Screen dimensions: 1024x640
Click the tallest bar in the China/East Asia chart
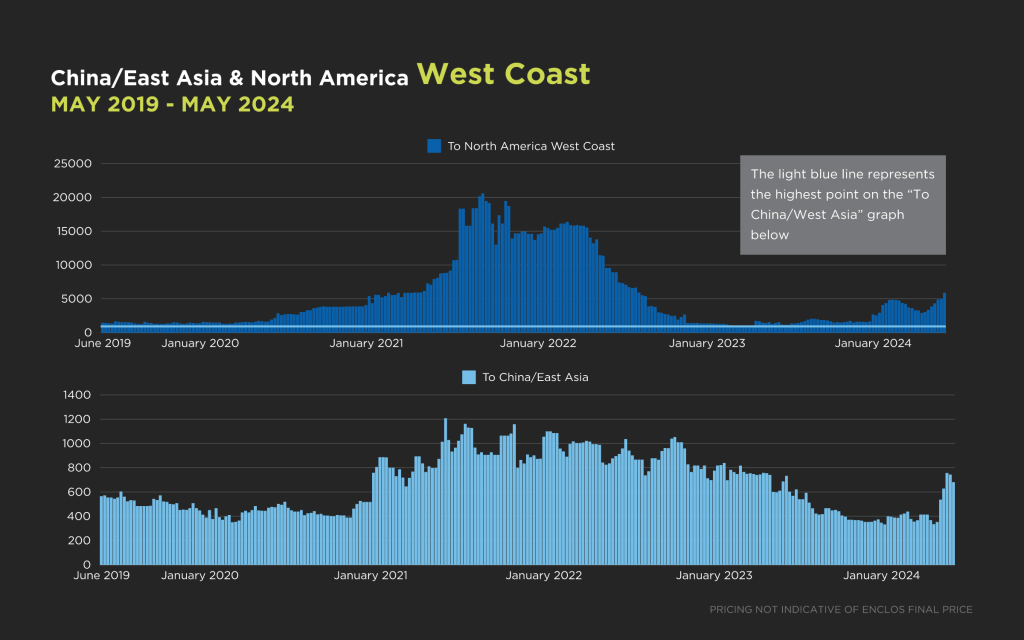pyautogui.click(x=445, y=490)
